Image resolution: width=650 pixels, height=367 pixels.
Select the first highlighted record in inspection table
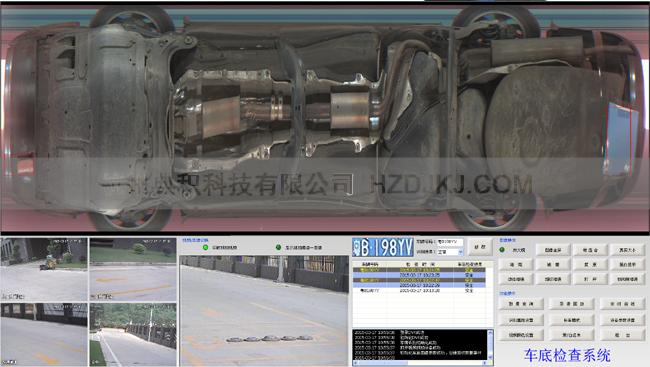[419, 270]
